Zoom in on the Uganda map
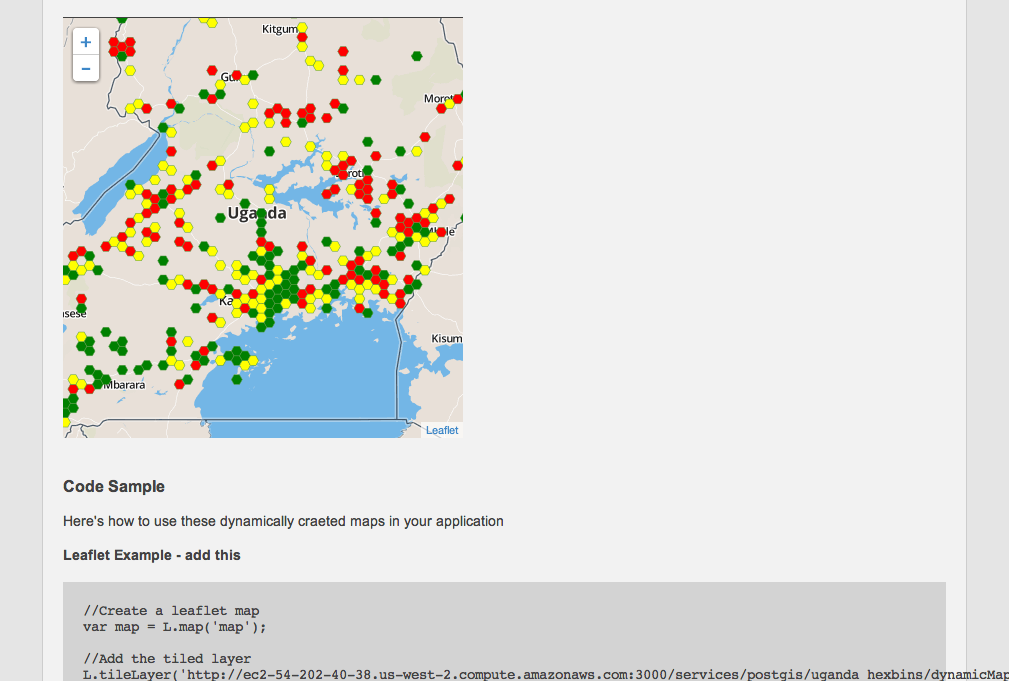This screenshot has height=681, width=1009. 86,42
